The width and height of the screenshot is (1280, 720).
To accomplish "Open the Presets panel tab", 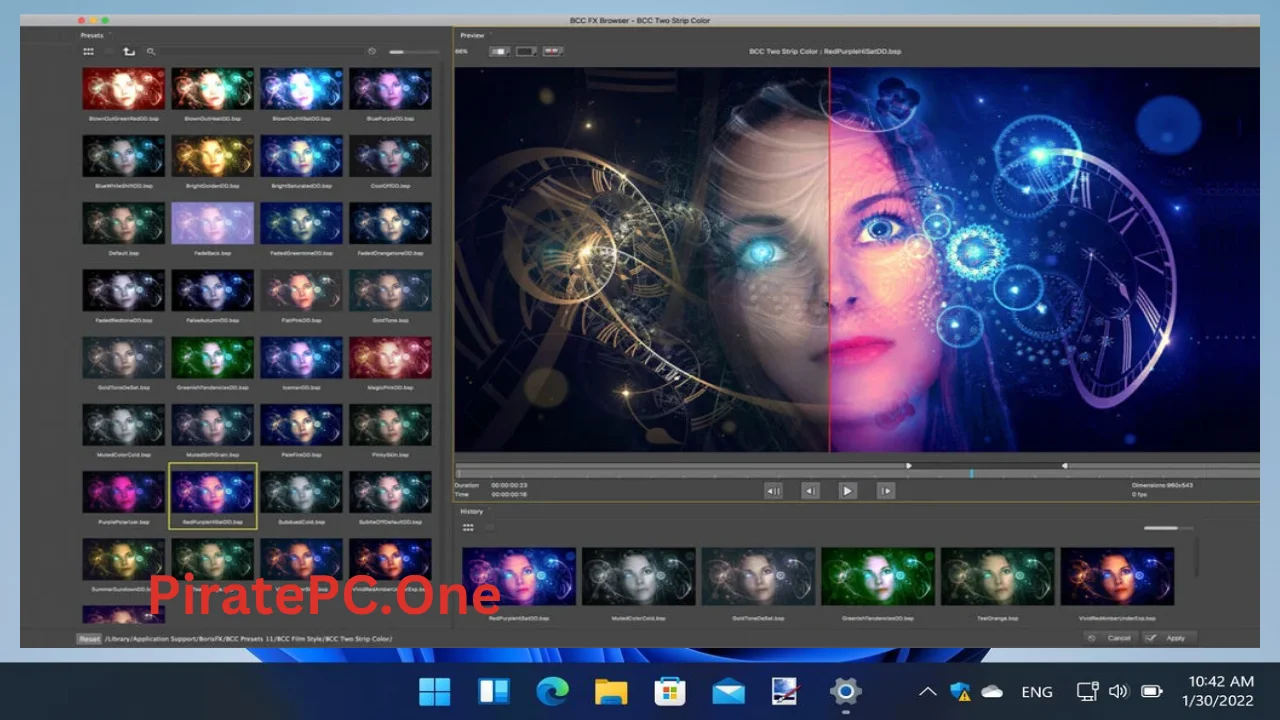I will pyautogui.click(x=92, y=35).
